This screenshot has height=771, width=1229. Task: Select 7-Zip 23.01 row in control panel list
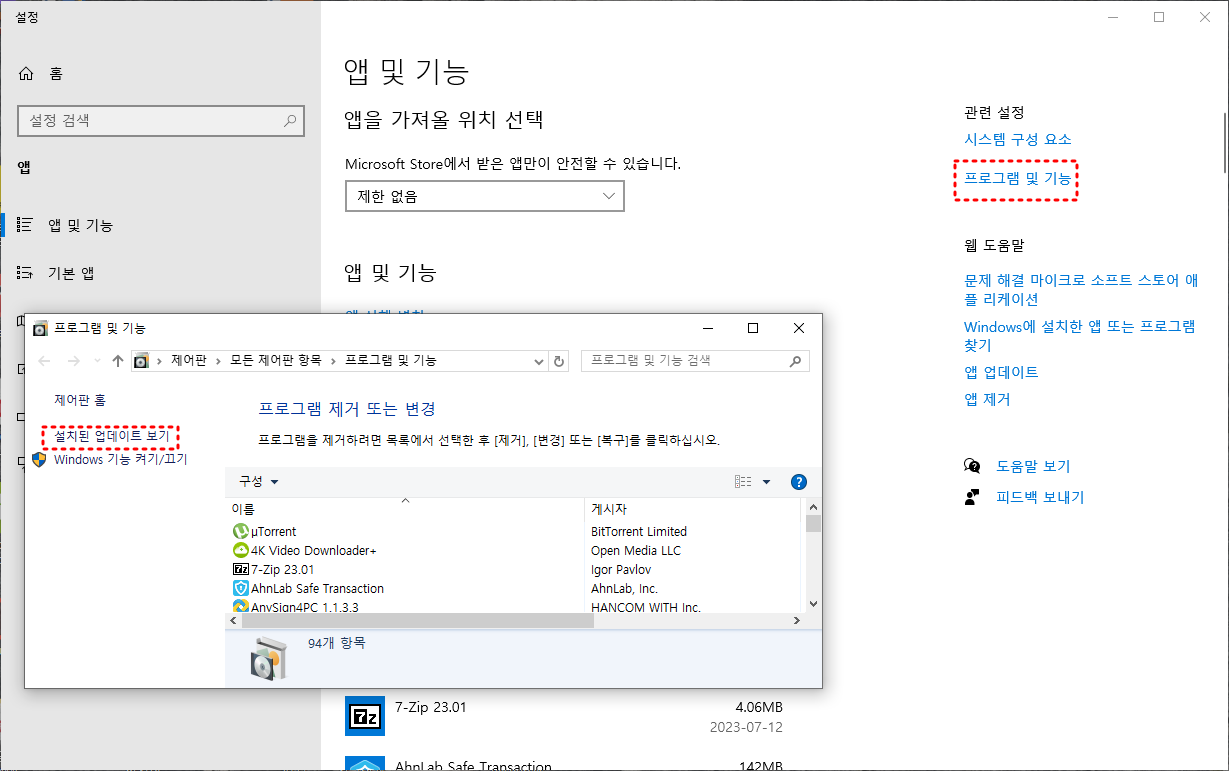282,569
